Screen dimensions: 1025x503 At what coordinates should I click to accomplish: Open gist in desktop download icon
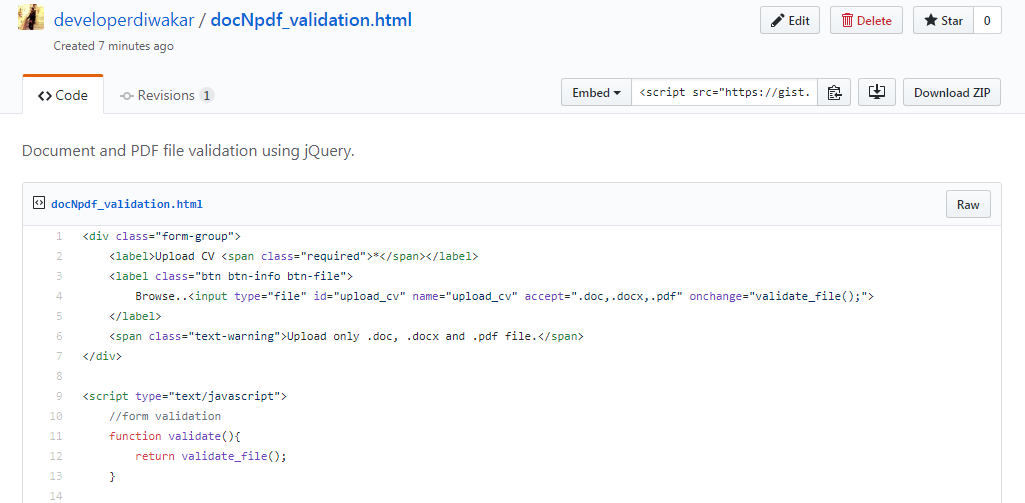877,92
